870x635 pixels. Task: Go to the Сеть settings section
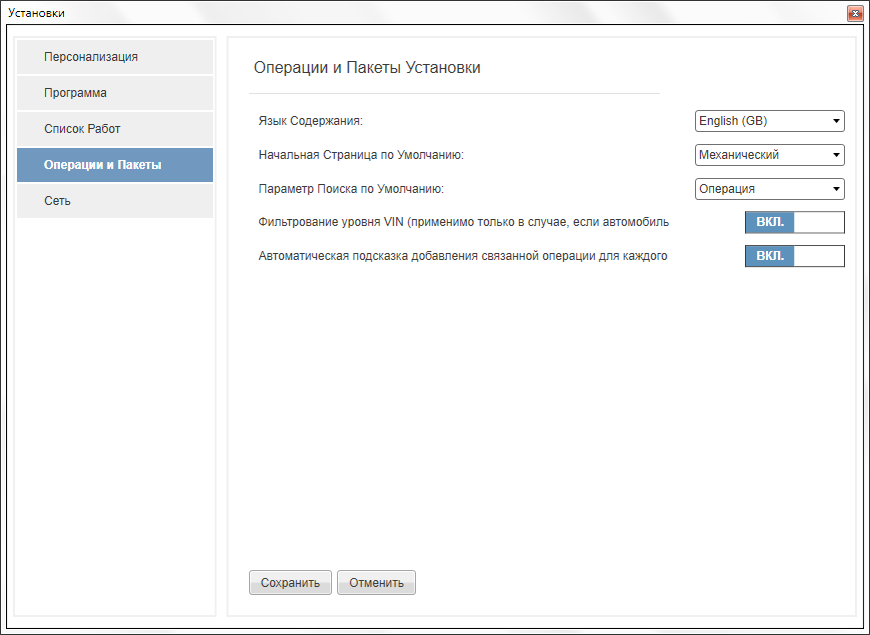115,201
